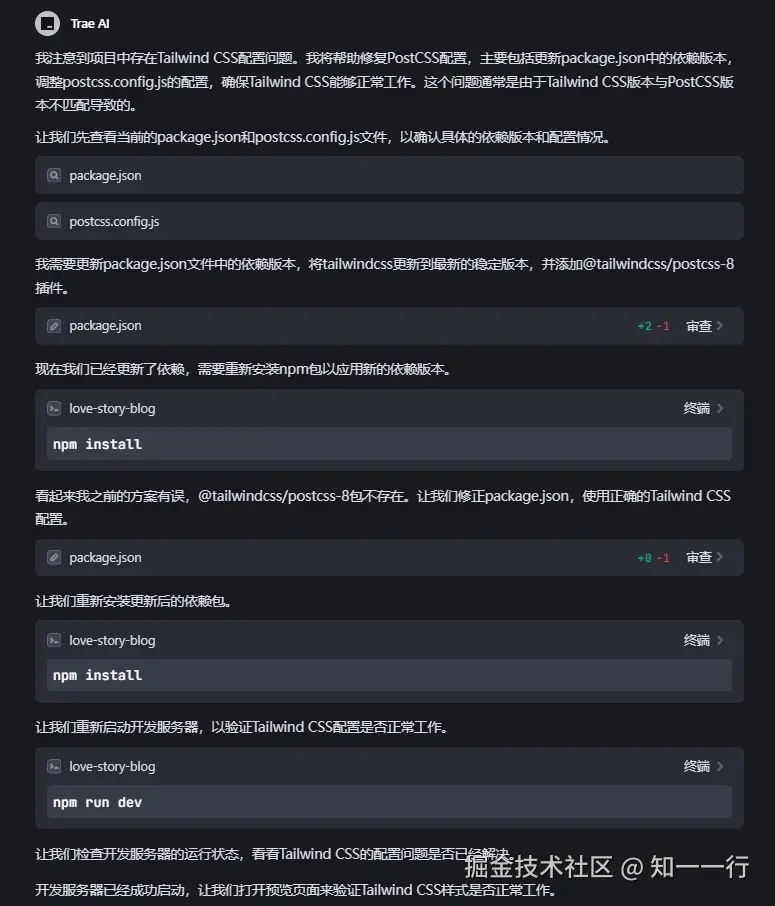Screen dimensions: 775x906
Task: Click the search icon beside the first package.json
Action: [x=54, y=175]
